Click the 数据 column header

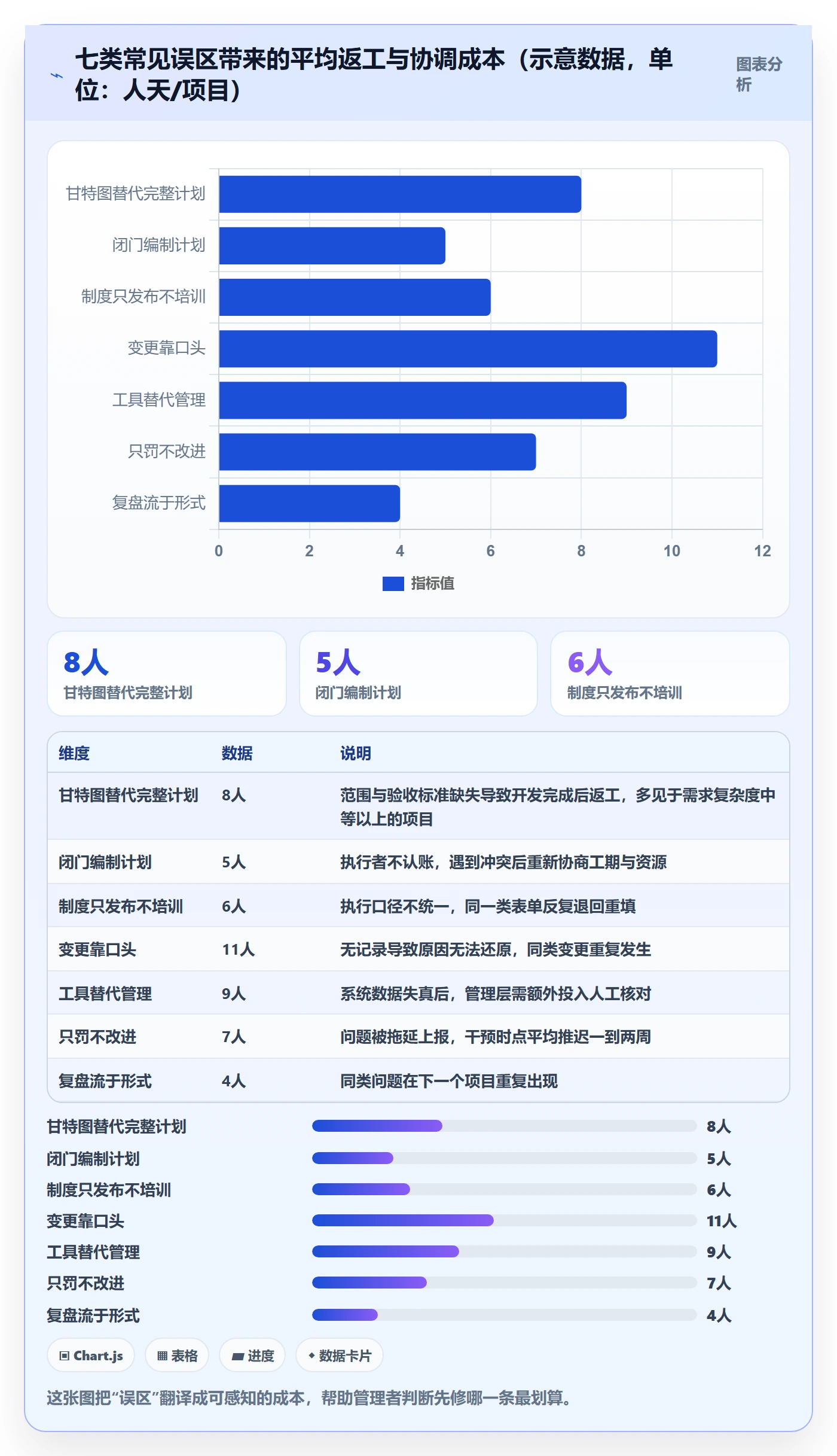click(x=237, y=753)
